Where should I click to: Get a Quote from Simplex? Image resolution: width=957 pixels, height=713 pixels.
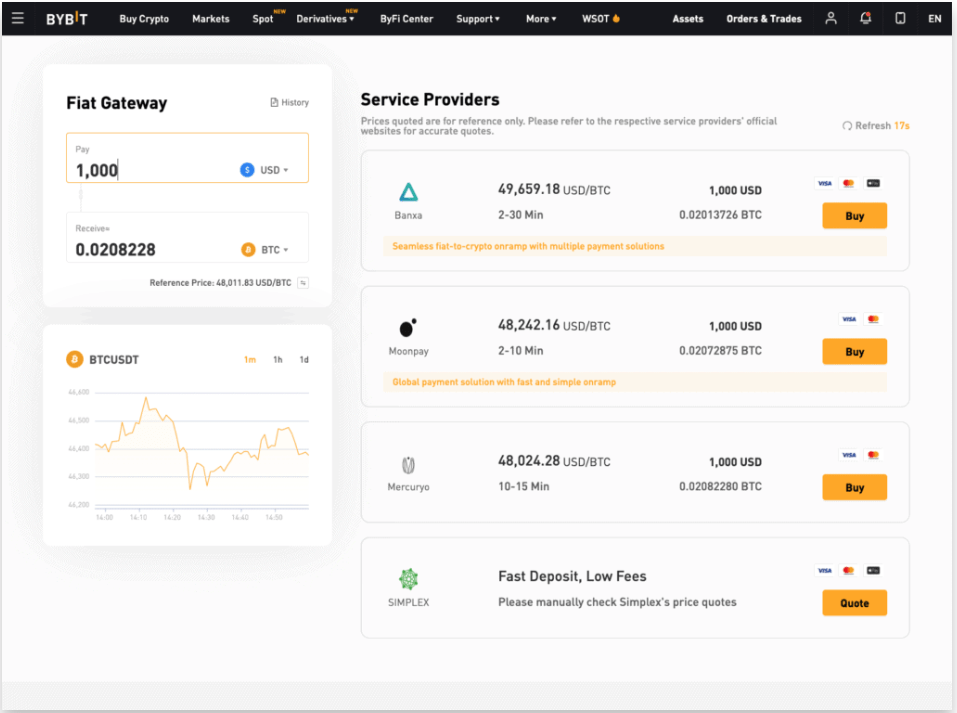(854, 603)
